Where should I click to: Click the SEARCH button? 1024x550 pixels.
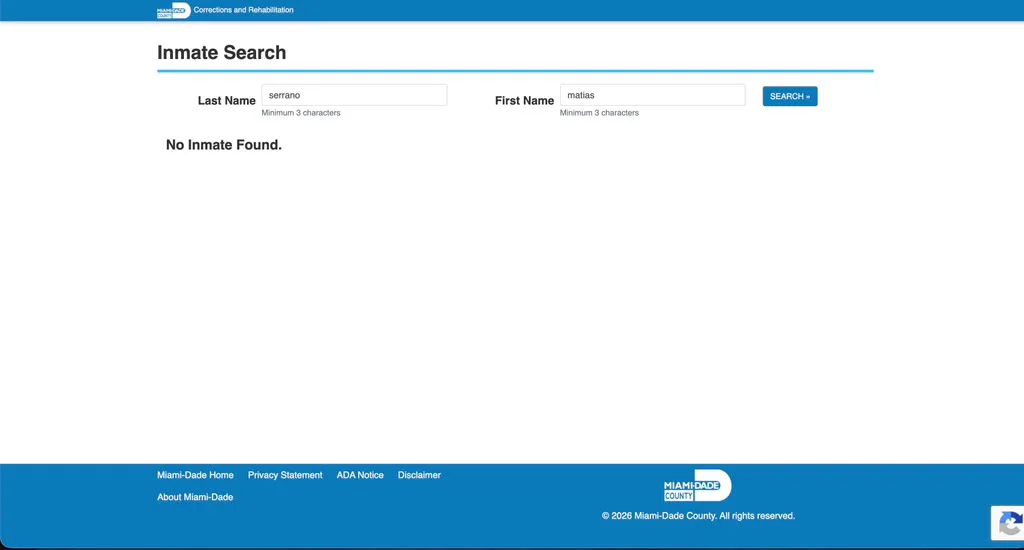(x=790, y=96)
